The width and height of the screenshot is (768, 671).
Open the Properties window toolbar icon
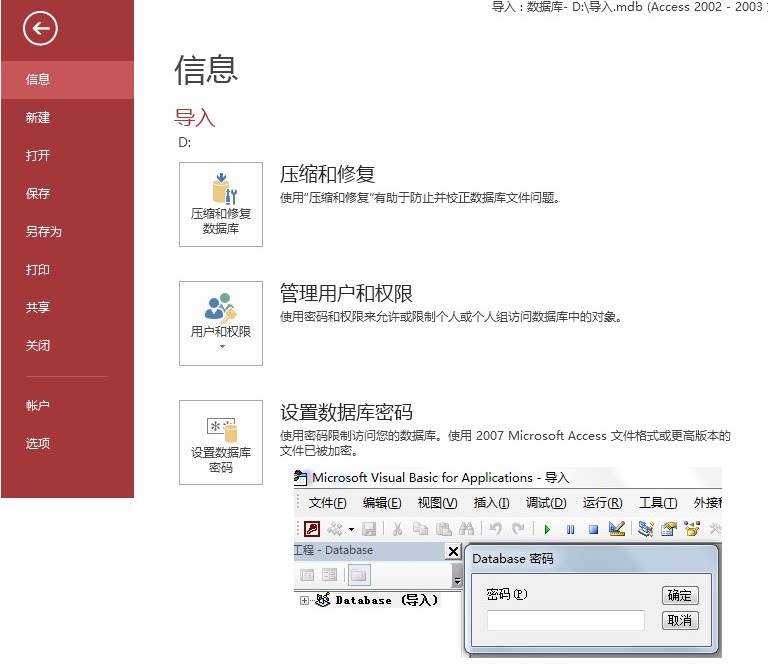[669, 529]
